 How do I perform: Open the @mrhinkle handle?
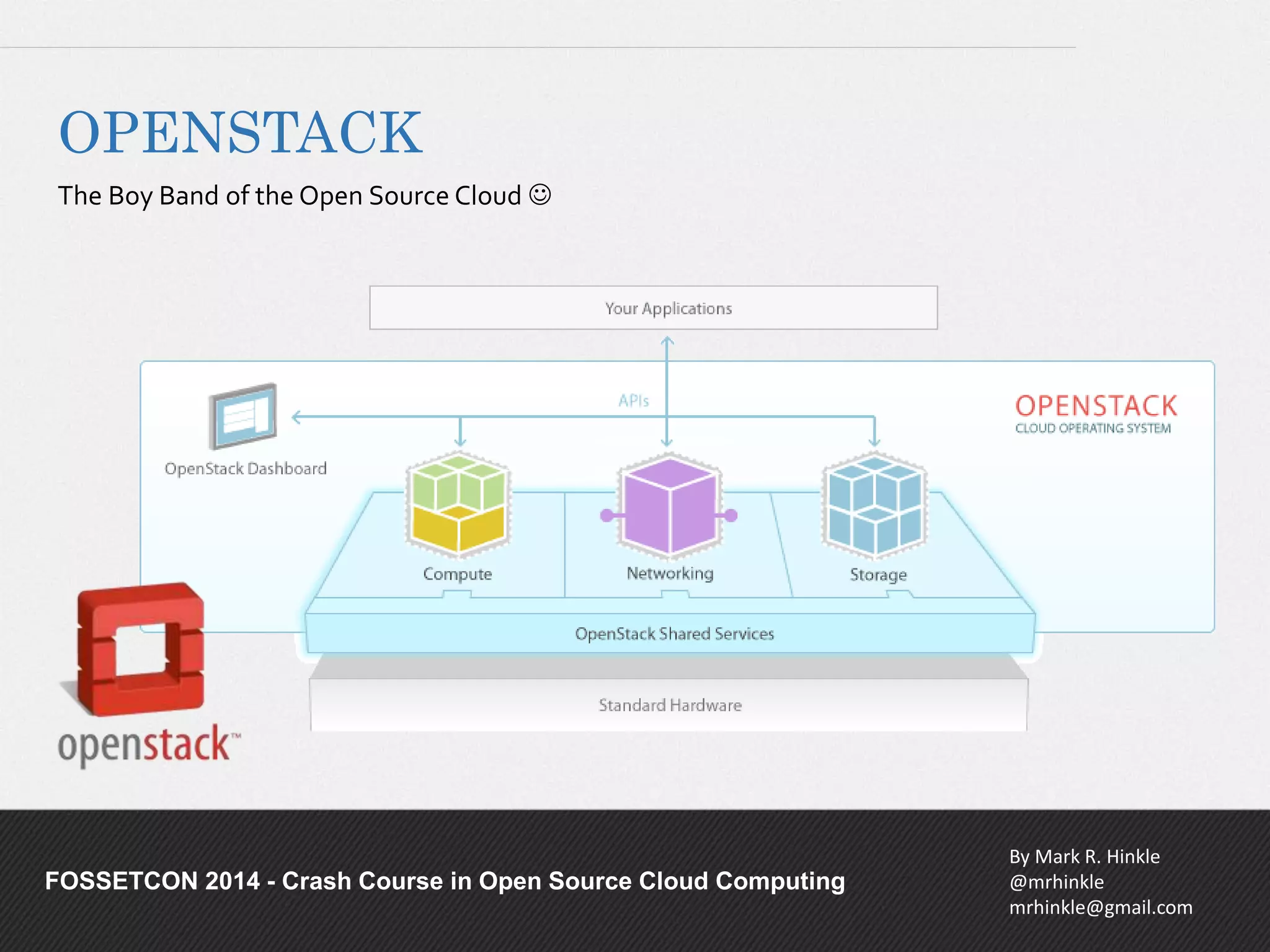(x=1057, y=882)
